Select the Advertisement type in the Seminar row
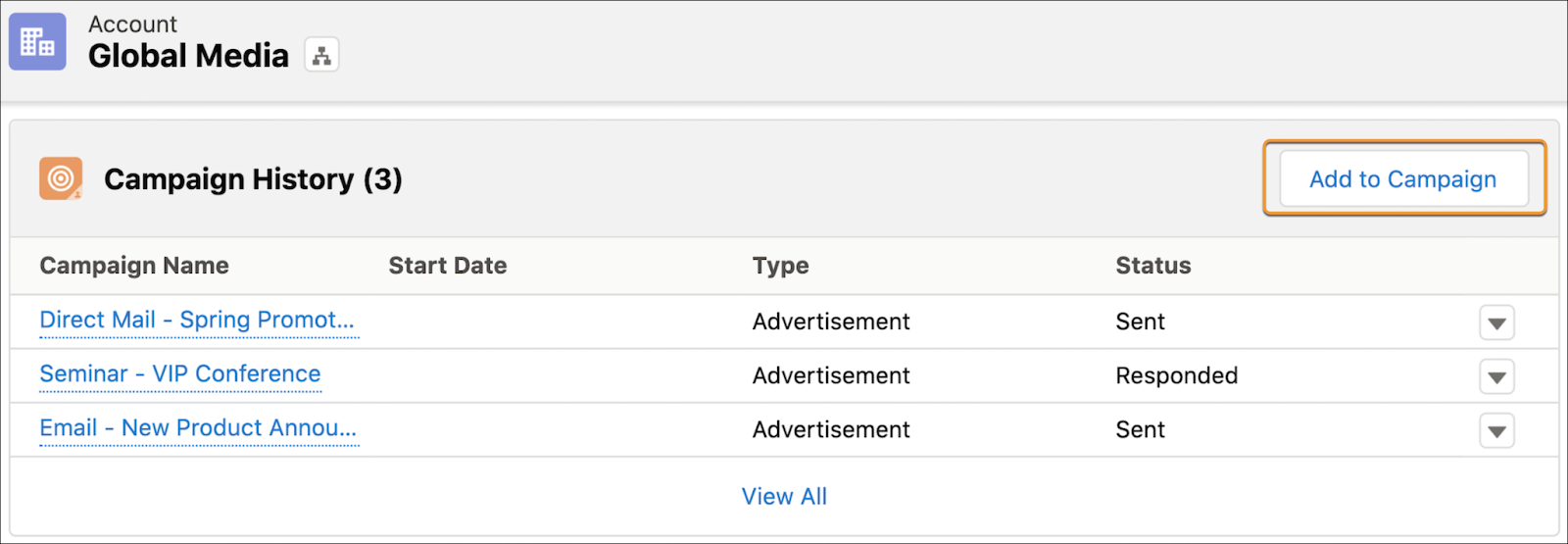The width and height of the screenshot is (1568, 544). click(x=831, y=375)
